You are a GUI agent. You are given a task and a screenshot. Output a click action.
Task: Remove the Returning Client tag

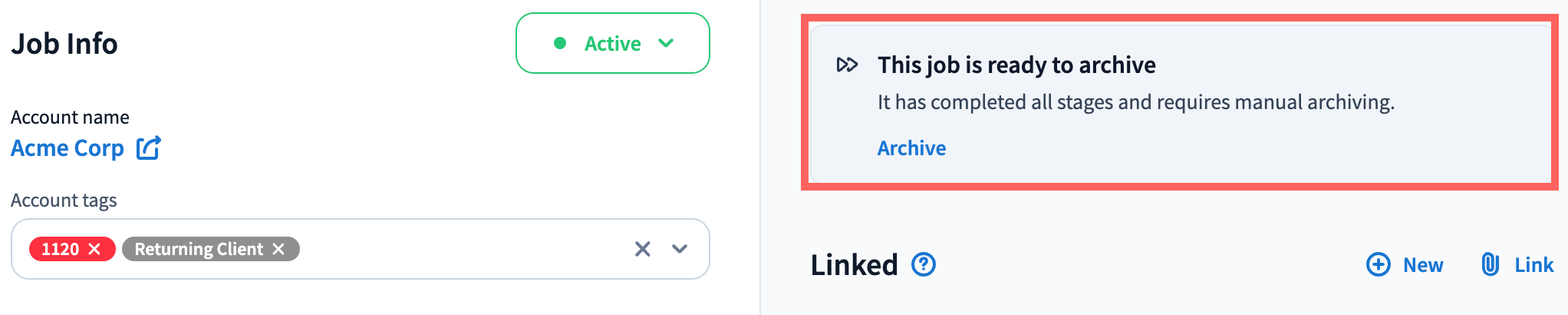[278, 249]
